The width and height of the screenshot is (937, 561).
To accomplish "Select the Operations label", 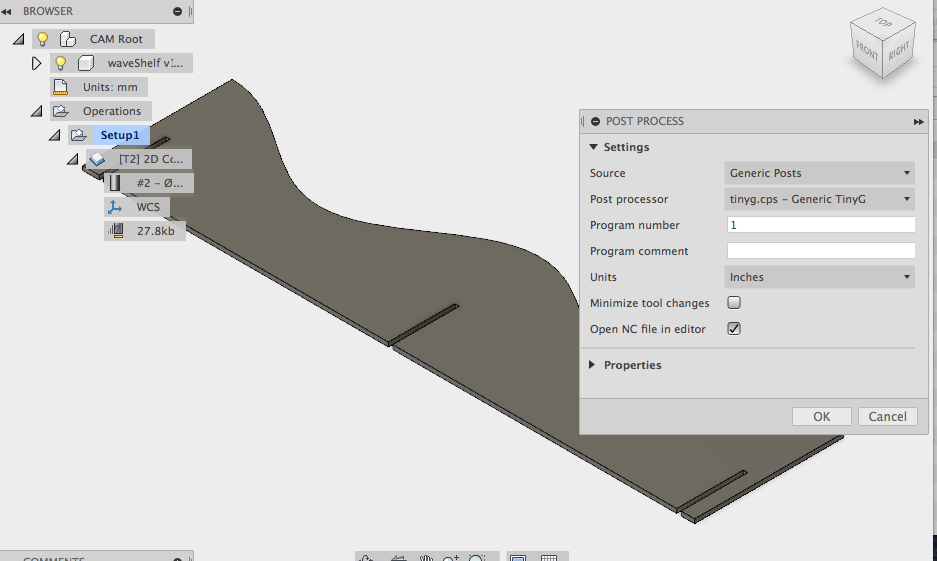I will tap(112, 111).
